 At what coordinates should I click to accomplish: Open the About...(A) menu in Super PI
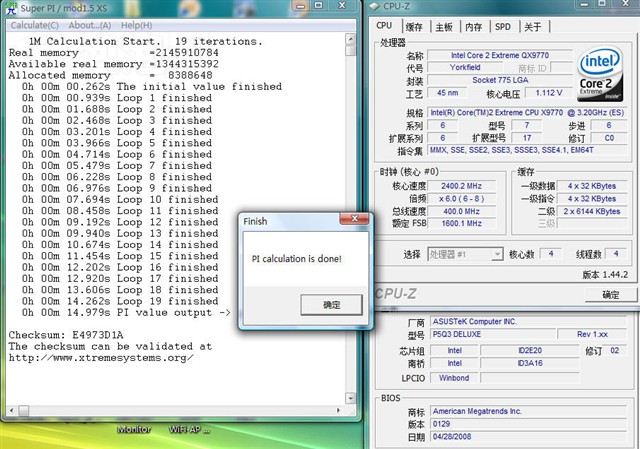point(89,25)
